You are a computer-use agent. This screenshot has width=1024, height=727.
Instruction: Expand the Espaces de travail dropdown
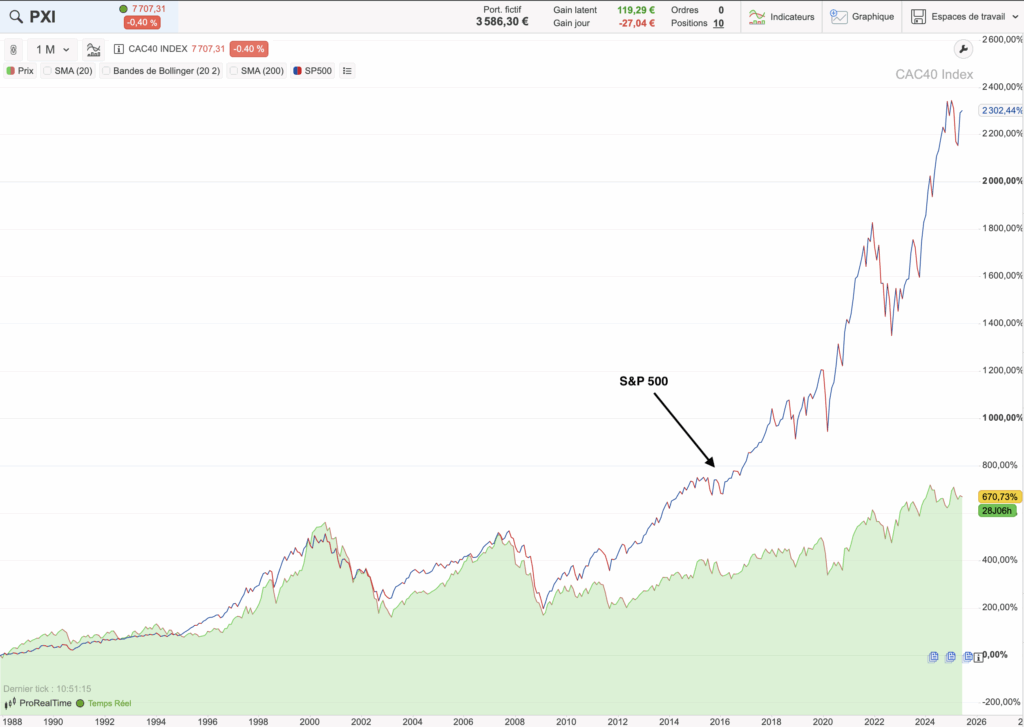[963, 16]
